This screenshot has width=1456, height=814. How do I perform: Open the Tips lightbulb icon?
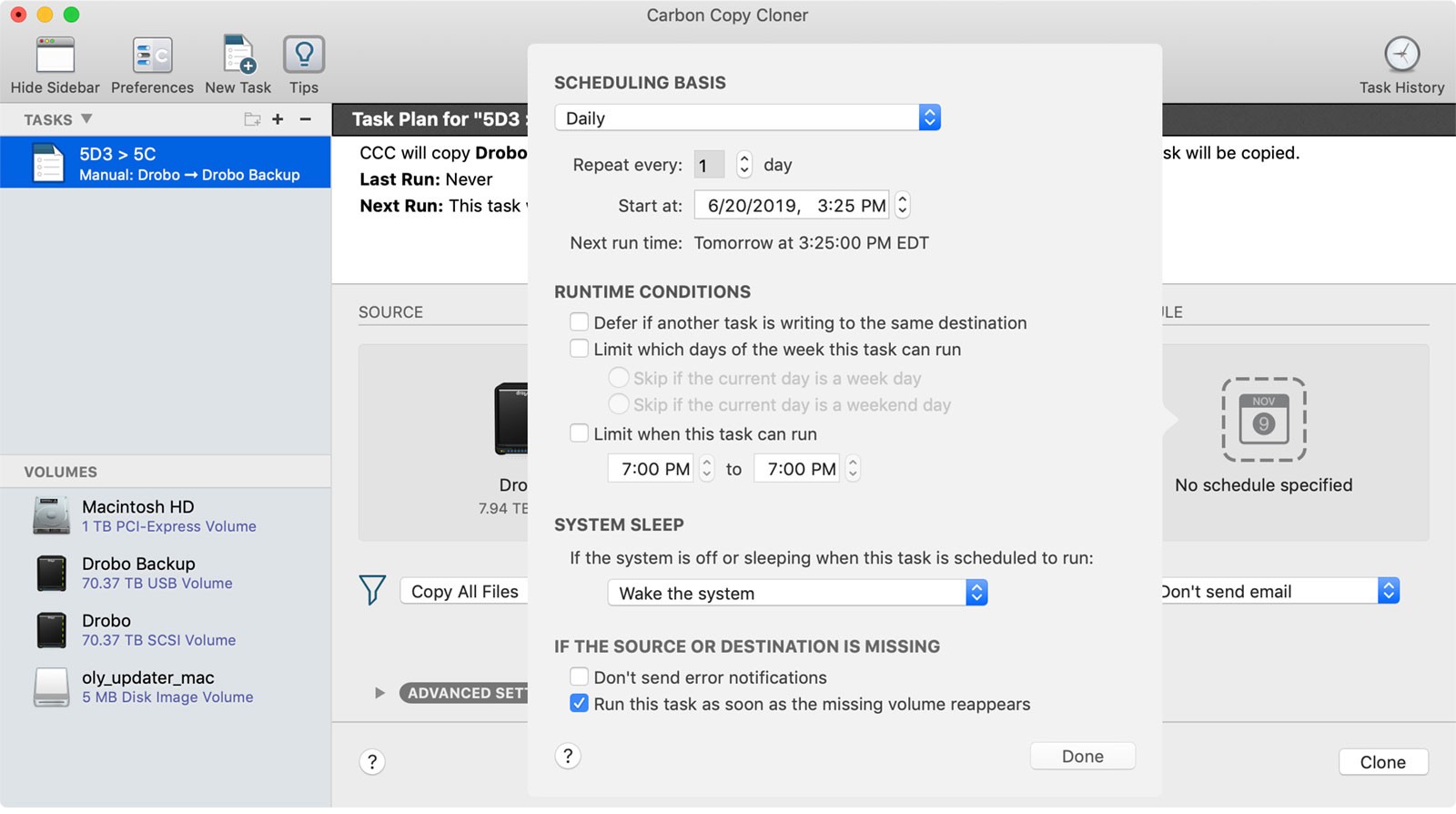304,56
